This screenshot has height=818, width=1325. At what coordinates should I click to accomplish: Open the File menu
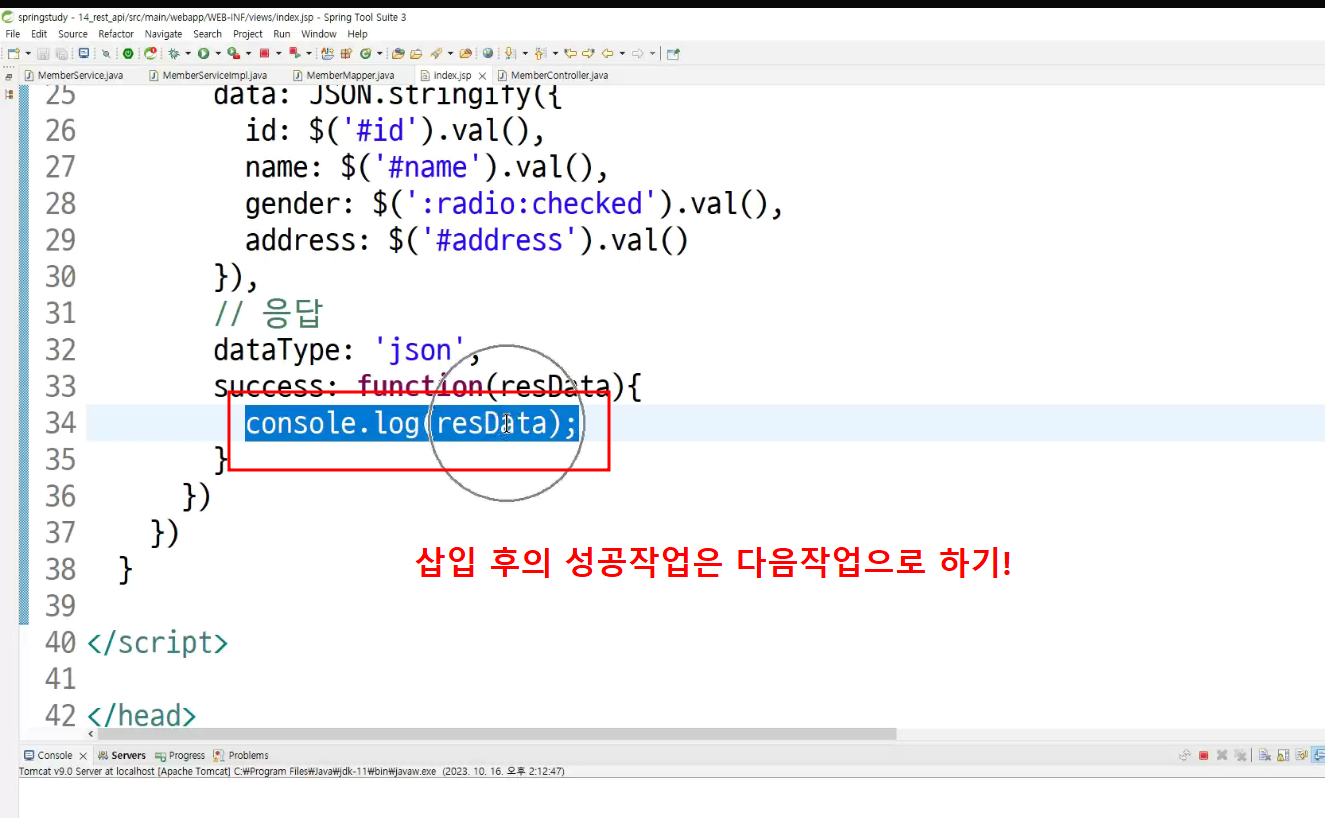coord(13,34)
